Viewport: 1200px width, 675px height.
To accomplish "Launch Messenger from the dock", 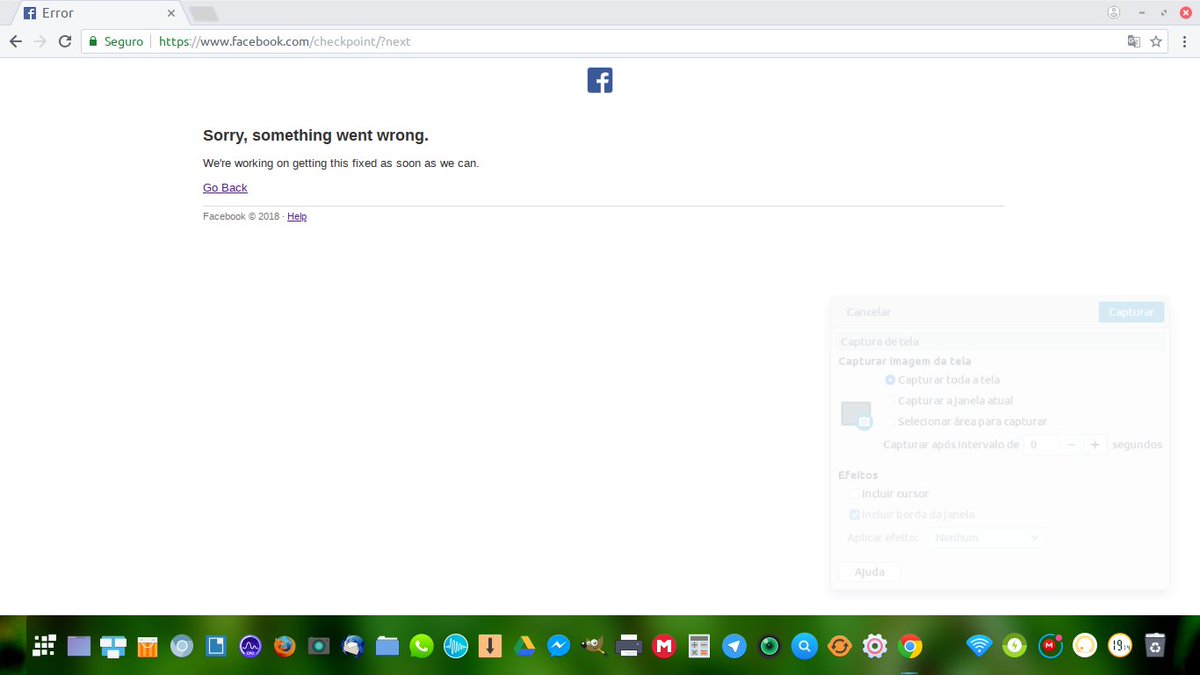I will [x=559, y=646].
